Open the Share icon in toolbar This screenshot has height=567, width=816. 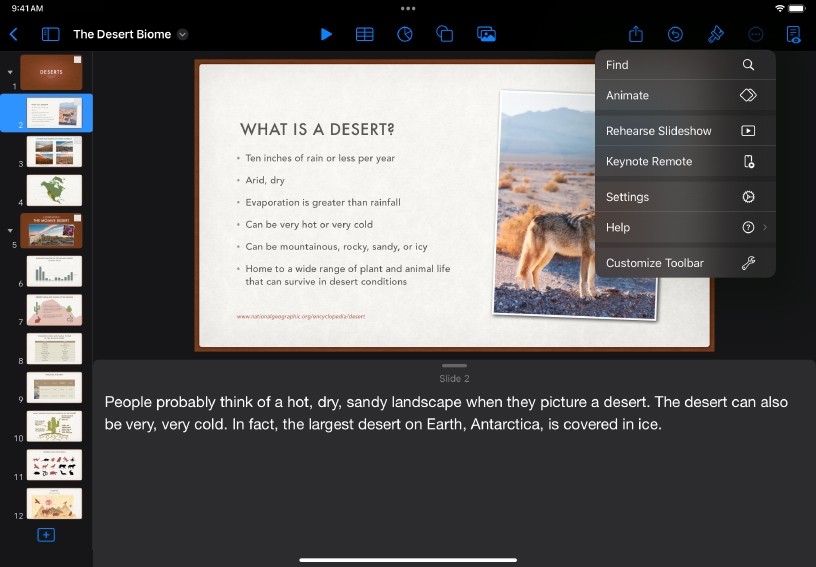click(636, 34)
